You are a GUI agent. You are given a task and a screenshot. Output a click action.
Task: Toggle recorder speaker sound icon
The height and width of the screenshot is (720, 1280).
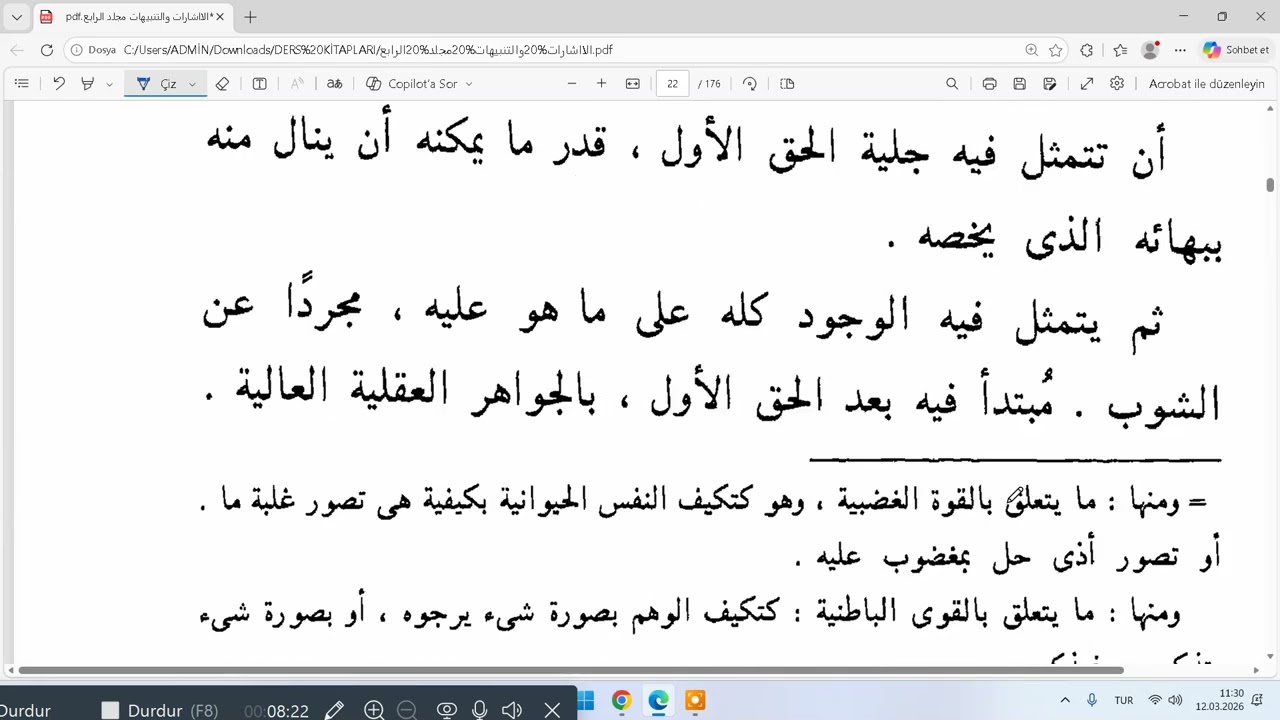512,710
